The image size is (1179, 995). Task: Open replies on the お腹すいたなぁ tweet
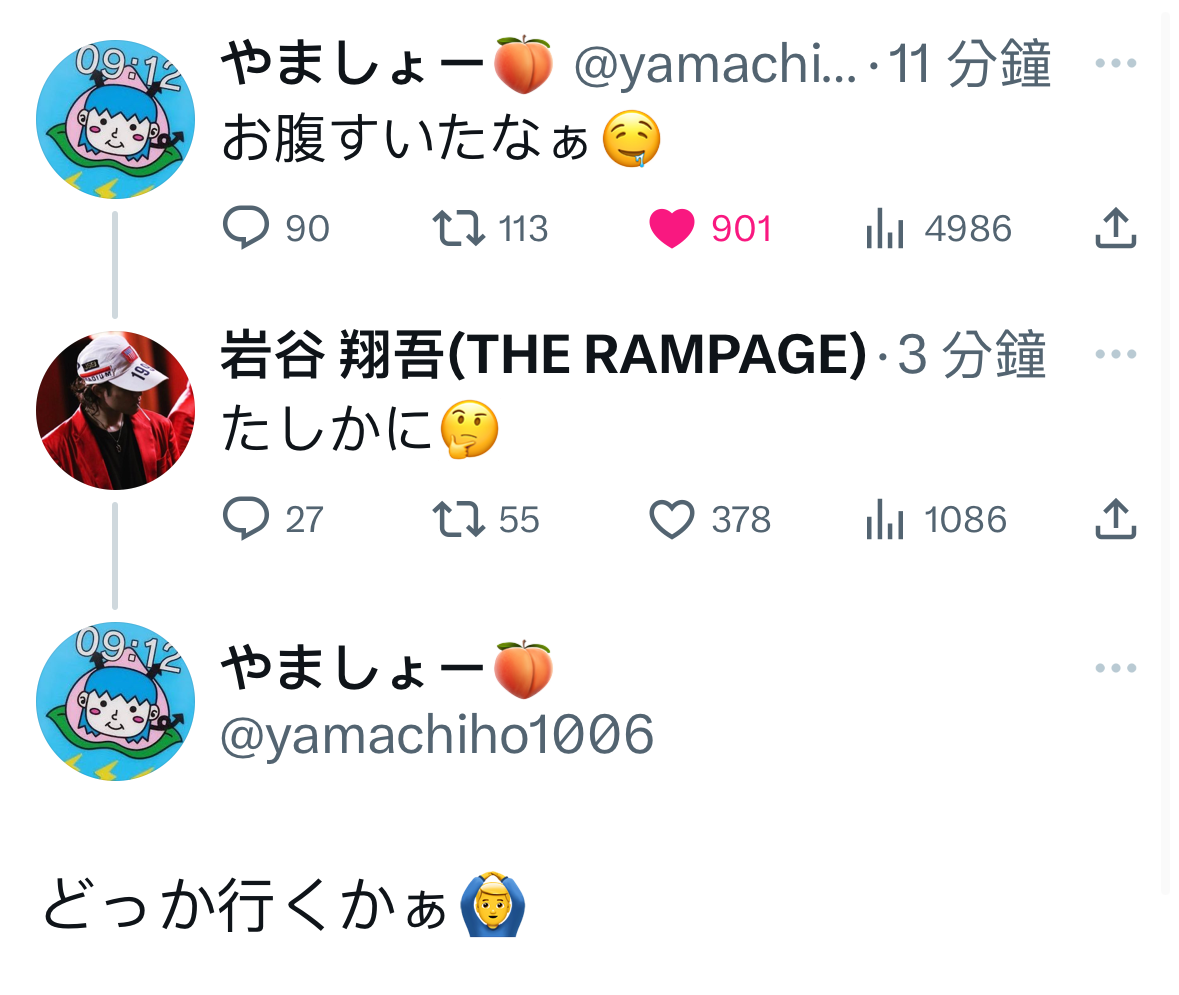tap(276, 228)
